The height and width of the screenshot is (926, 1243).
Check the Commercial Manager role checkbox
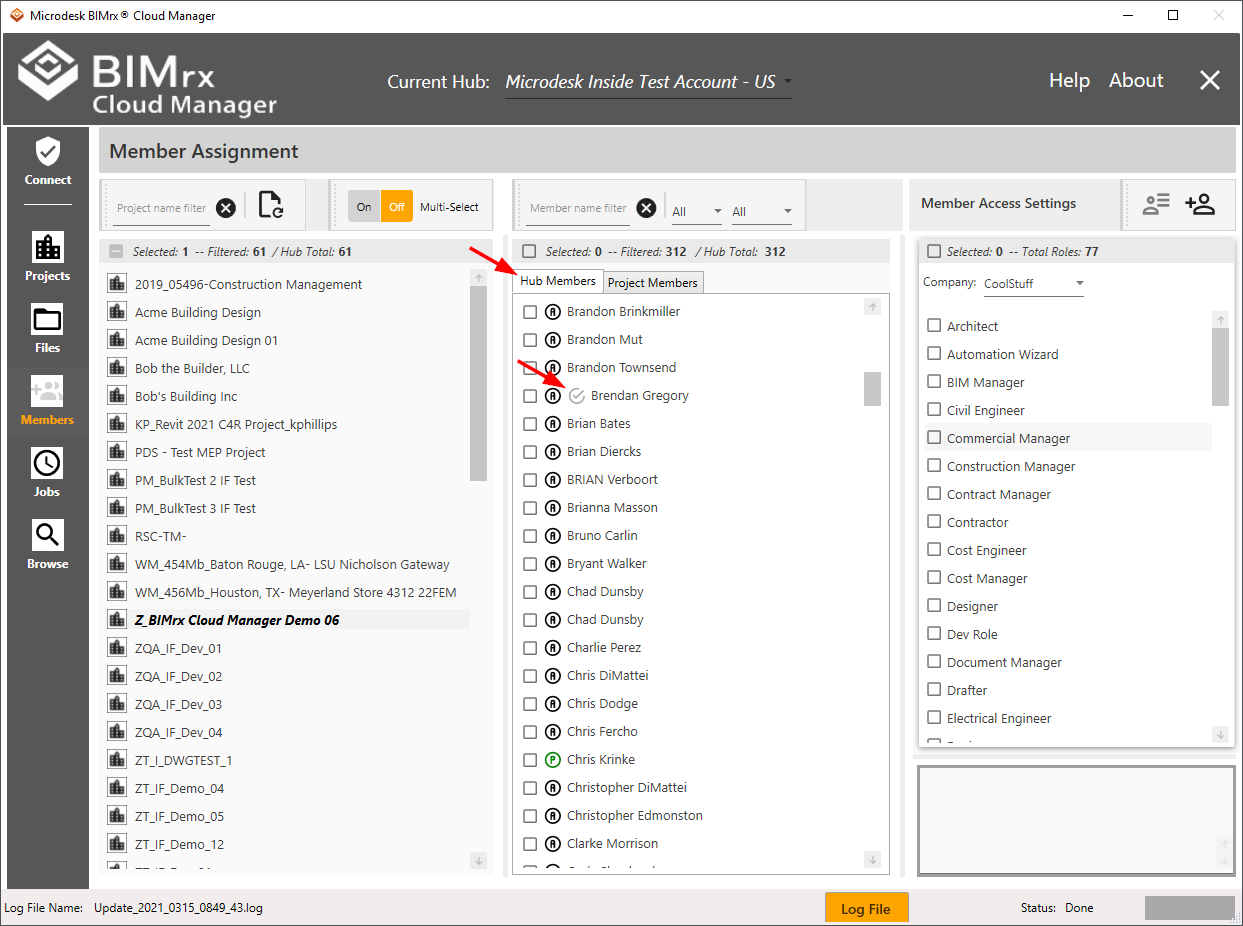pos(934,437)
